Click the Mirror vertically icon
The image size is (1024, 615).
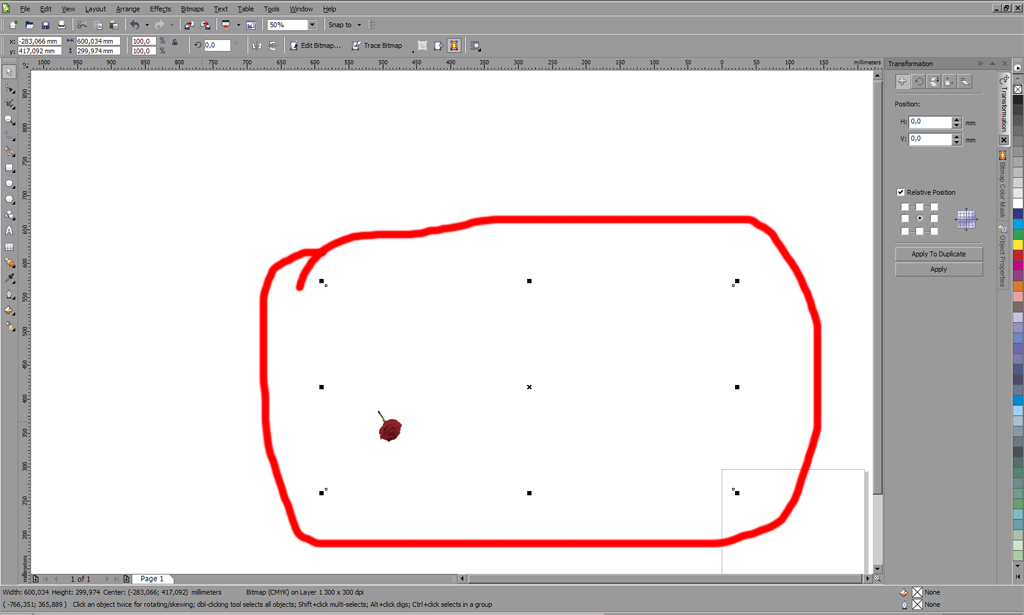point(272,46)
